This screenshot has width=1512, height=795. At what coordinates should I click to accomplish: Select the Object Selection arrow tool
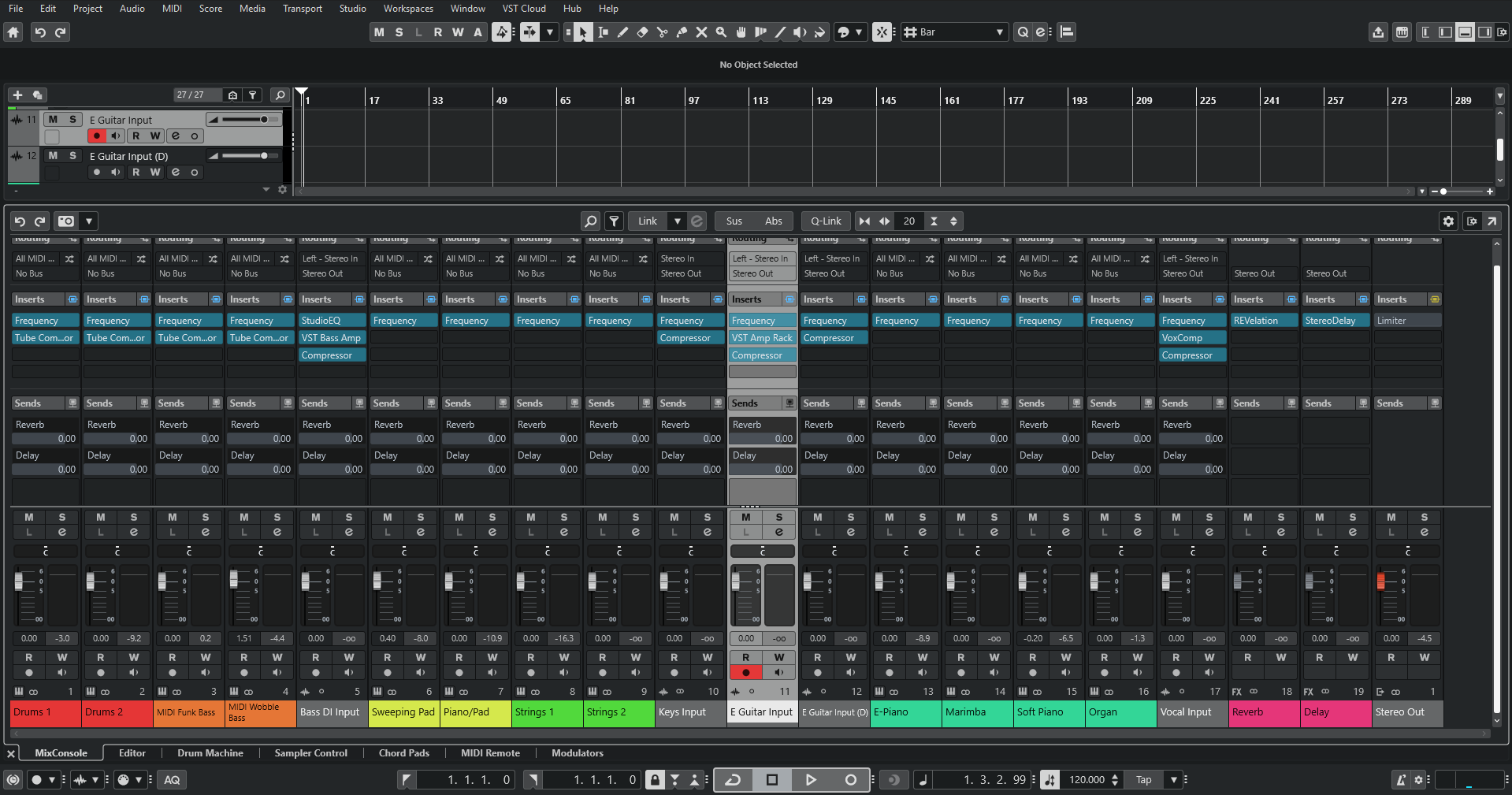pos(582,32)
